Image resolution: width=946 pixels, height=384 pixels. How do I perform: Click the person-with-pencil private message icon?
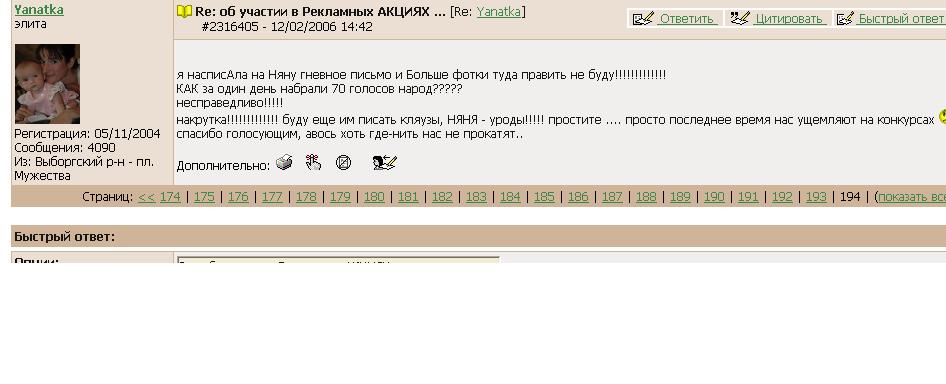click(x=384, y=162)
